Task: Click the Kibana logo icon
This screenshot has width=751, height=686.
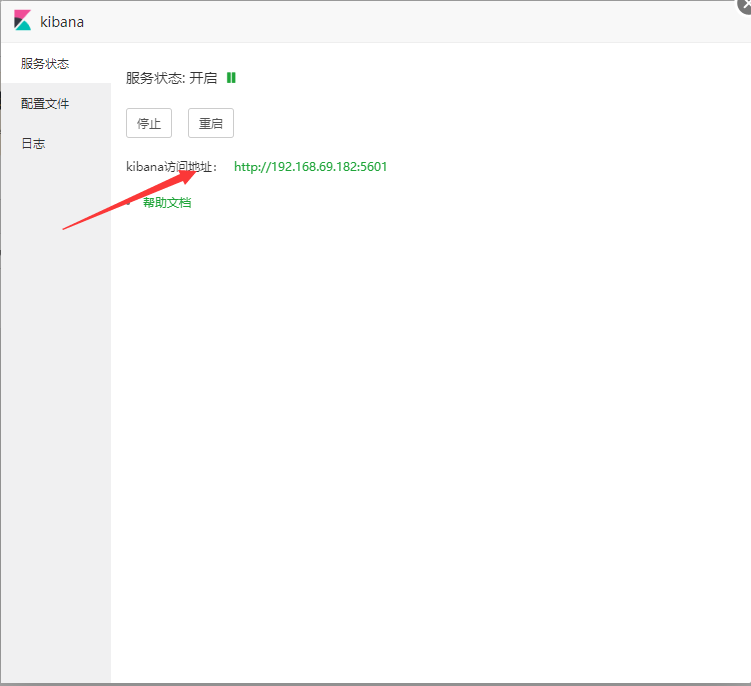Action: 23,21
